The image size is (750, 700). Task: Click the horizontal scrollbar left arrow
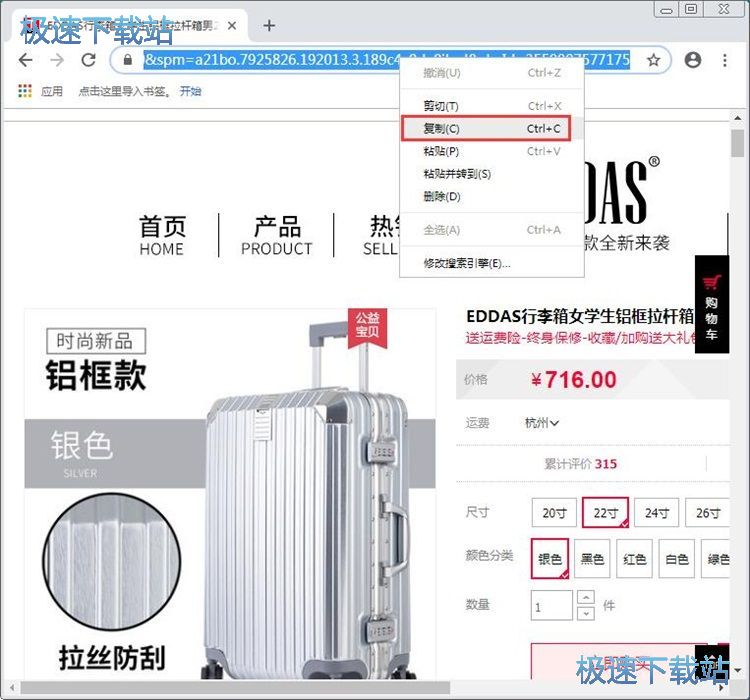point(12,688)
